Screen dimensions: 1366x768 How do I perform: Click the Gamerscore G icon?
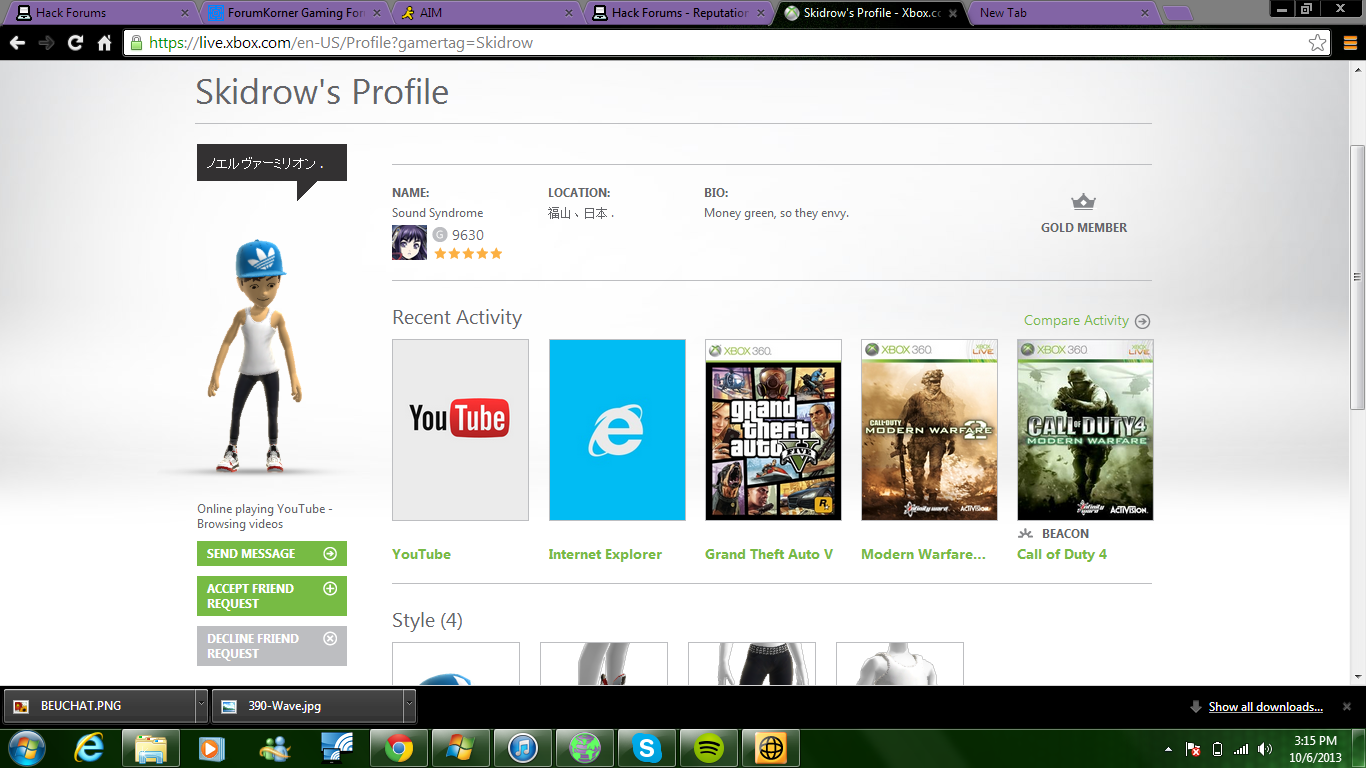pyautogui.click(x=440, y=235)
